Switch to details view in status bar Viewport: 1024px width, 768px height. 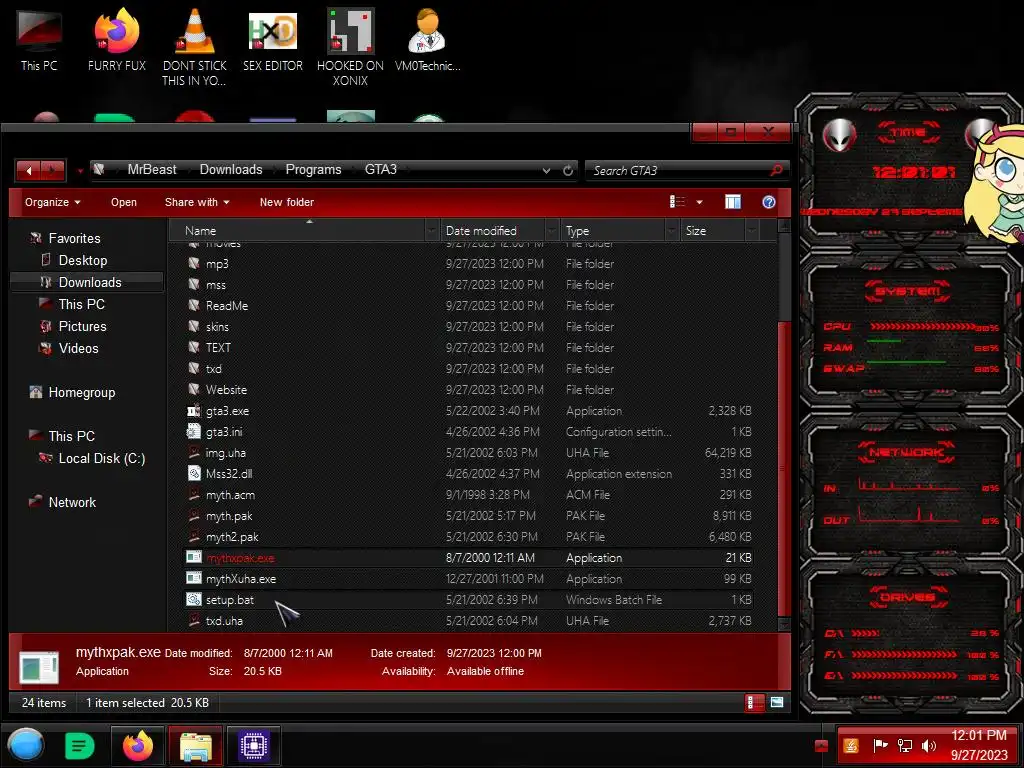pos(754,703)
